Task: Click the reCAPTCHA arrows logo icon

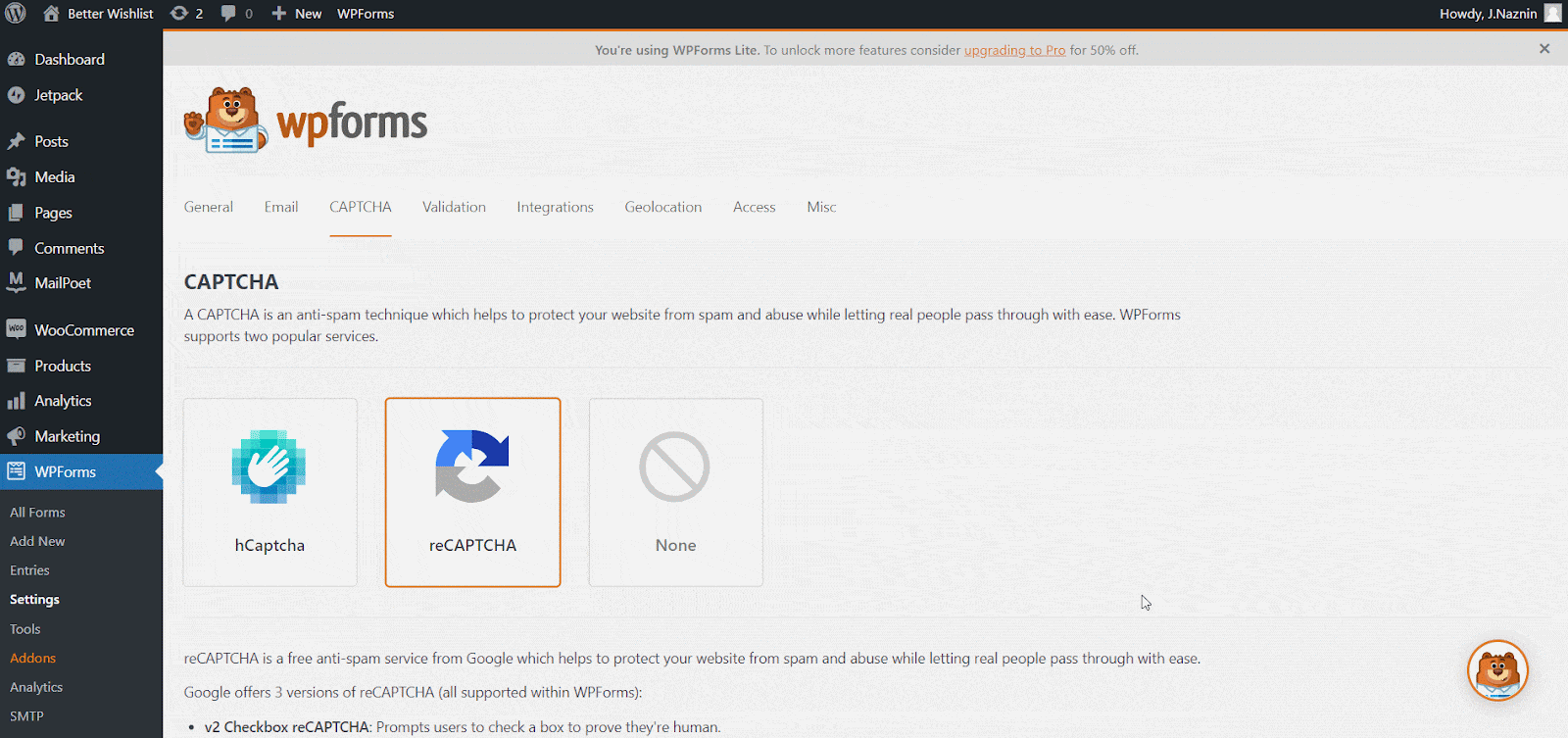Action: (x=472, y=467)
